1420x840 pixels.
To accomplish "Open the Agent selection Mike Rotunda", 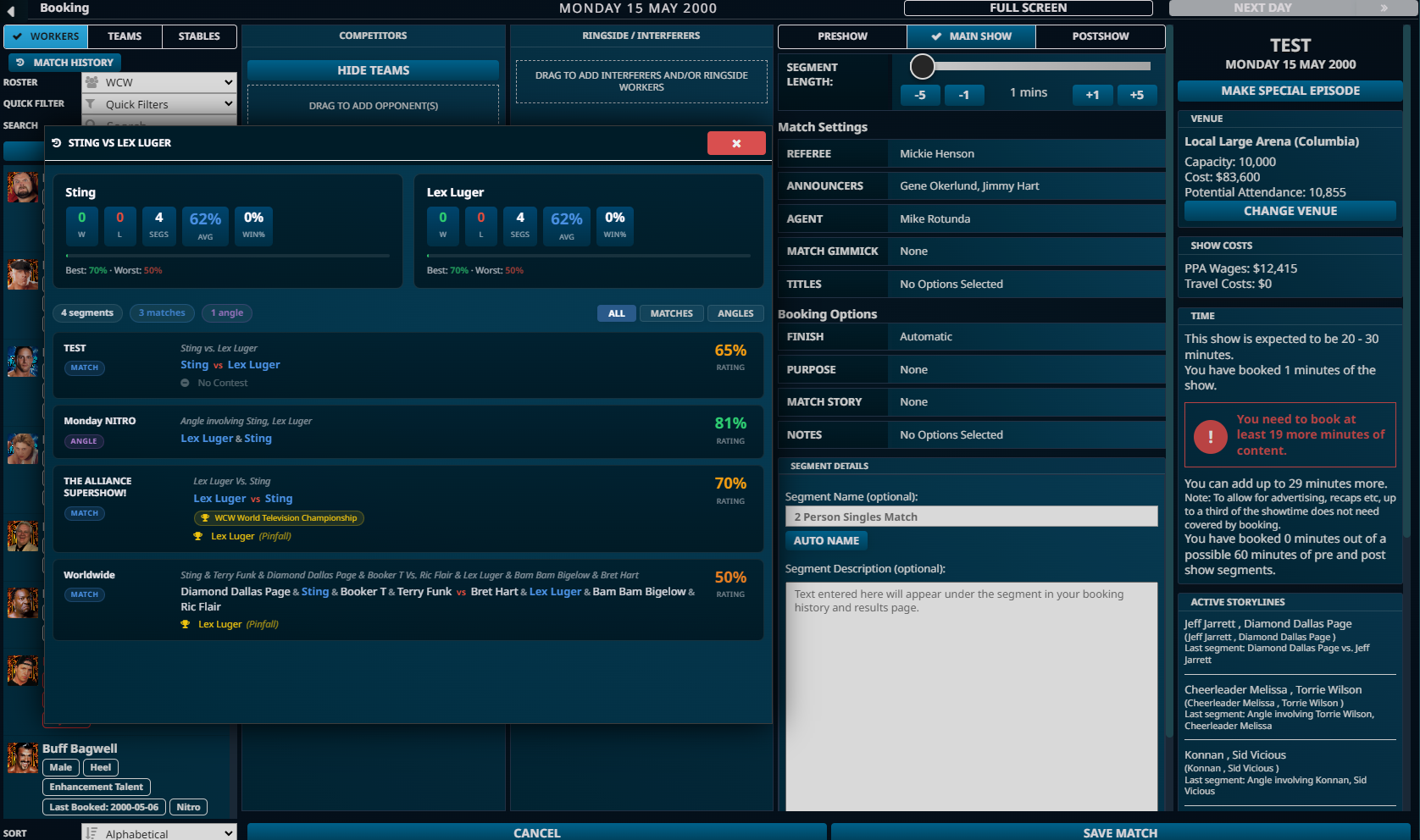I will [1027, 219].
